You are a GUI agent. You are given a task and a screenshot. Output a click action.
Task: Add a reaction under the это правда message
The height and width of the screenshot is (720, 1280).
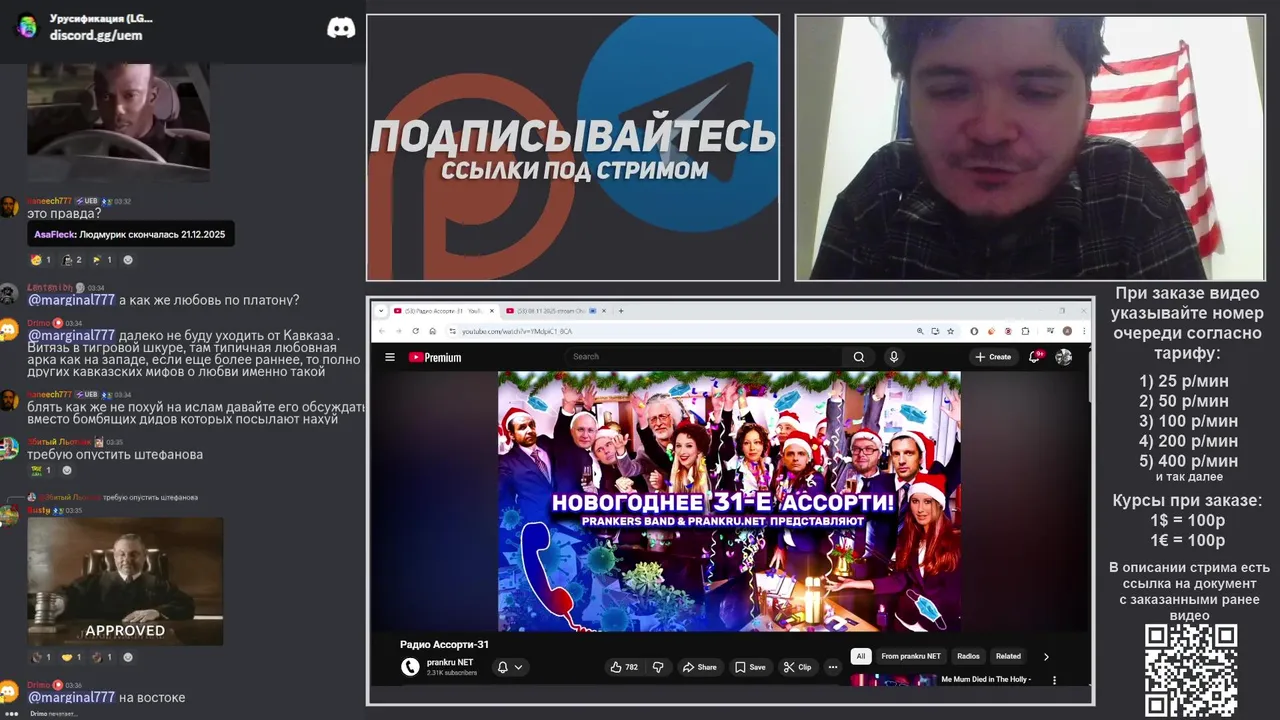pyautogui.click(x=127, y=260)
